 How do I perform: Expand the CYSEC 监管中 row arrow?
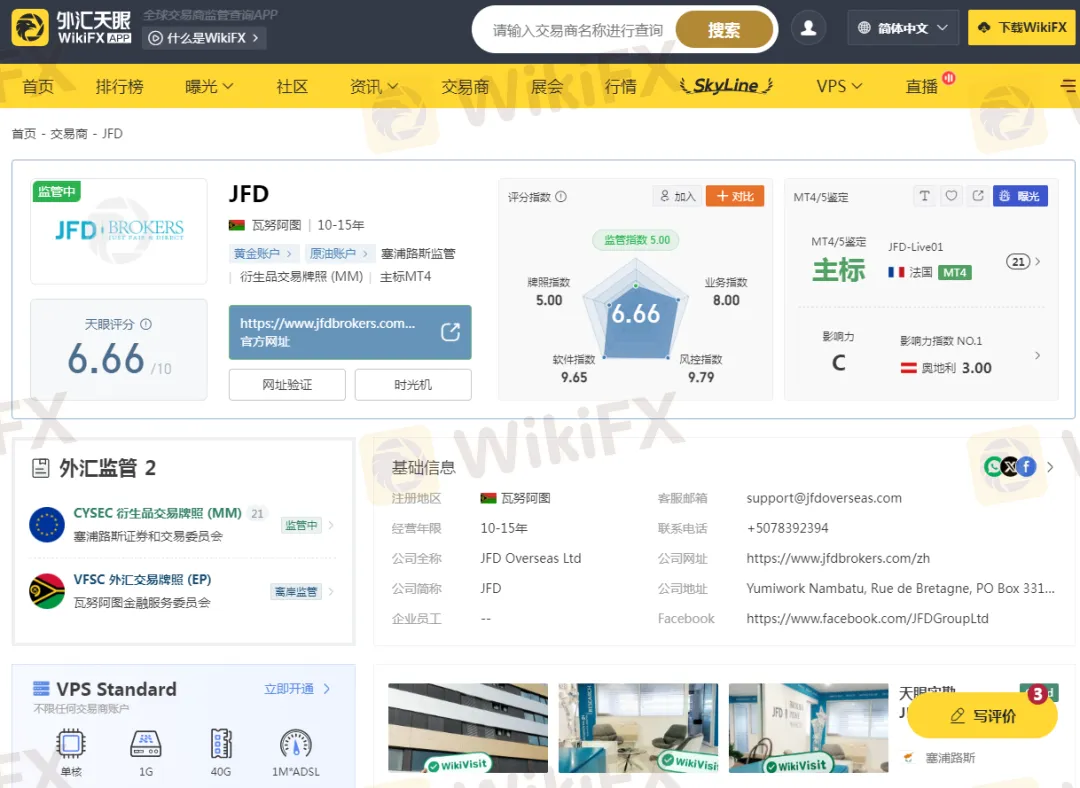(x=331, y=525)
